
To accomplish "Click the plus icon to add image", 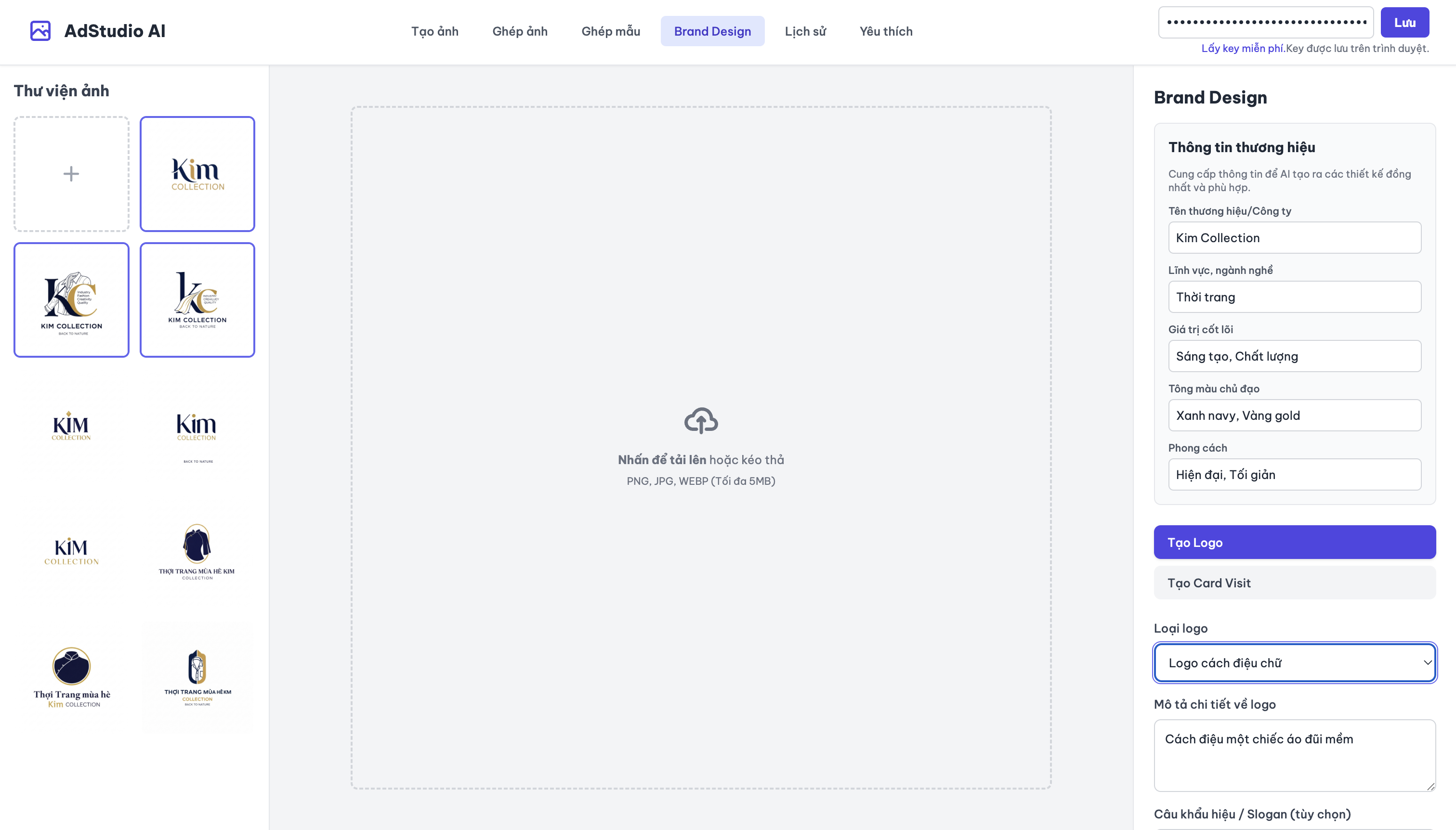I will pos(71,174).
